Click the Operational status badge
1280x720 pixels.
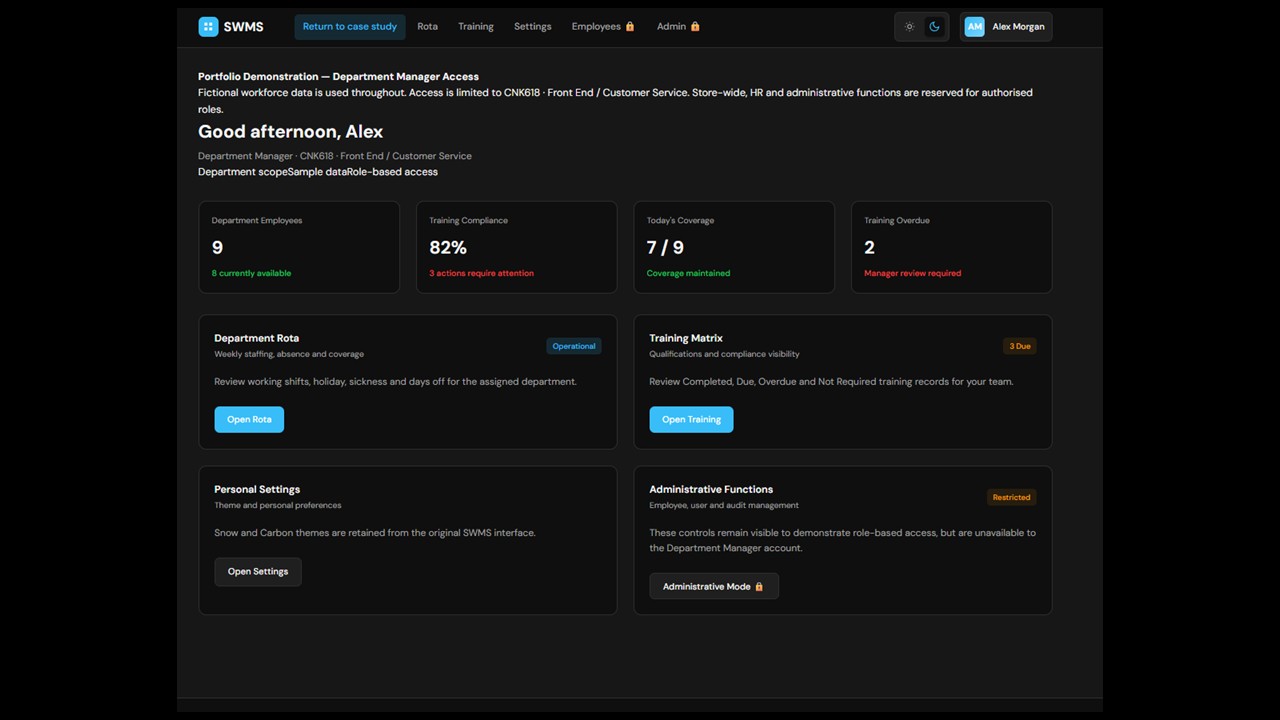pos(574,346)
